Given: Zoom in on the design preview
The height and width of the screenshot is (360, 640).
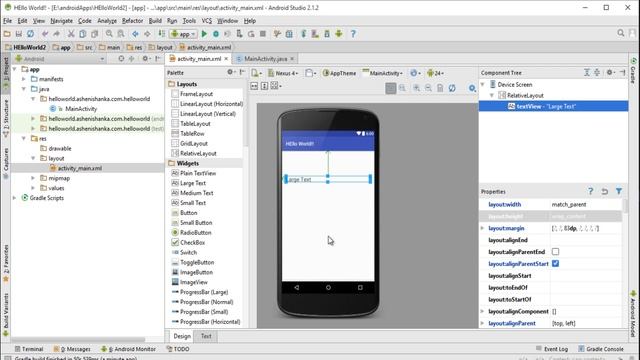Looking at the screenshot, I should point(416,88).
